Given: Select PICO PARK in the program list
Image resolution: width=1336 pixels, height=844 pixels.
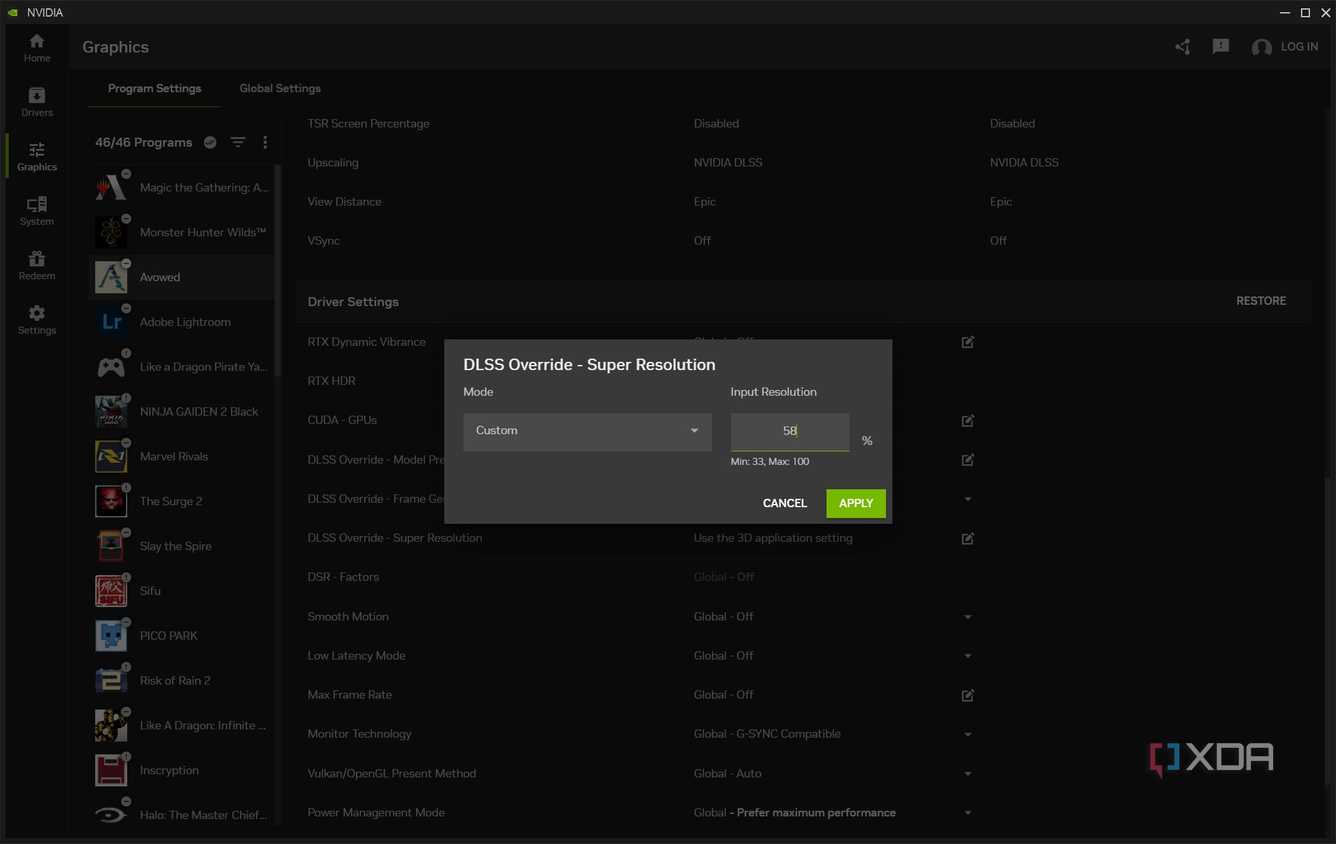Looking at the screenshot, I should click(181, 635).
